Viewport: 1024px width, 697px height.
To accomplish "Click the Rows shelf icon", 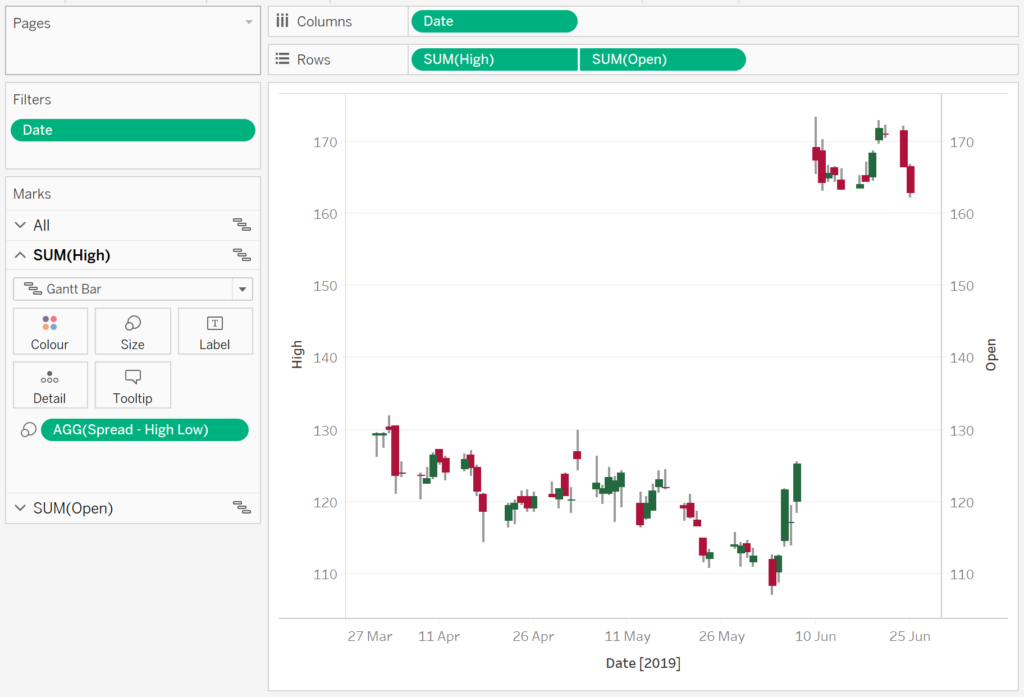I will pos(282,59).
